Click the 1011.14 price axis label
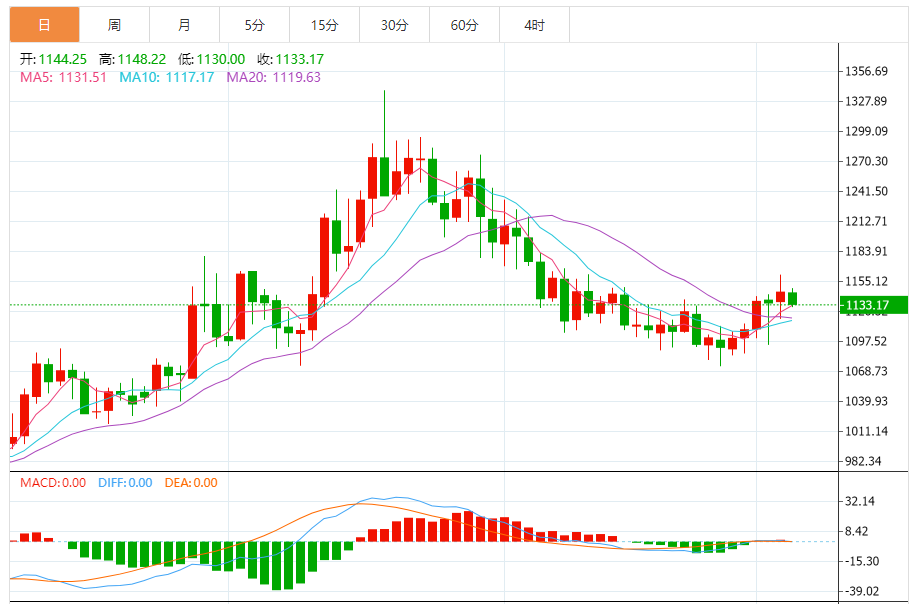915x604 pixels. click(866, 431)
